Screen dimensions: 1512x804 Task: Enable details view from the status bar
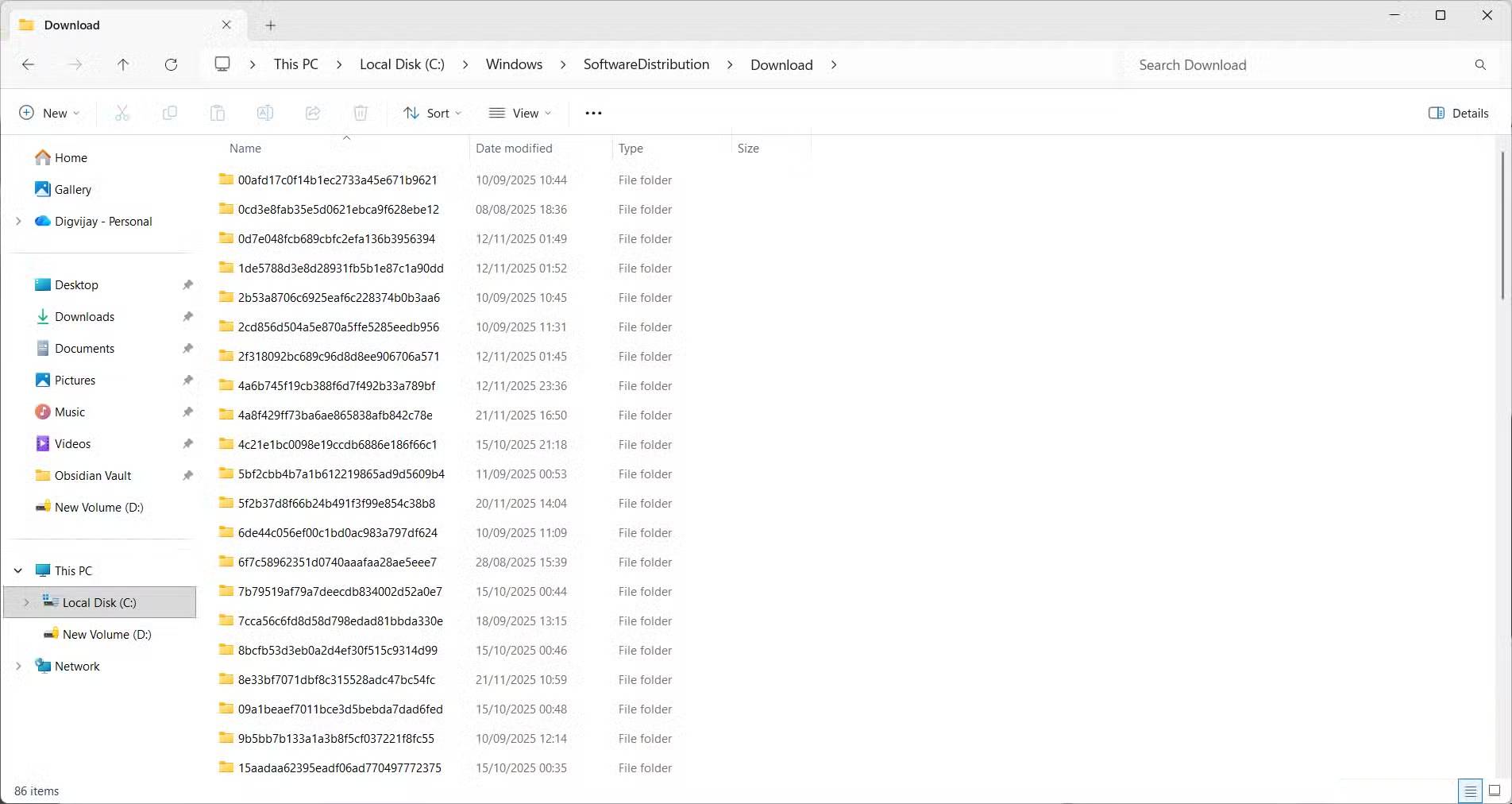pyautogui.click(x=1470, y=790)
